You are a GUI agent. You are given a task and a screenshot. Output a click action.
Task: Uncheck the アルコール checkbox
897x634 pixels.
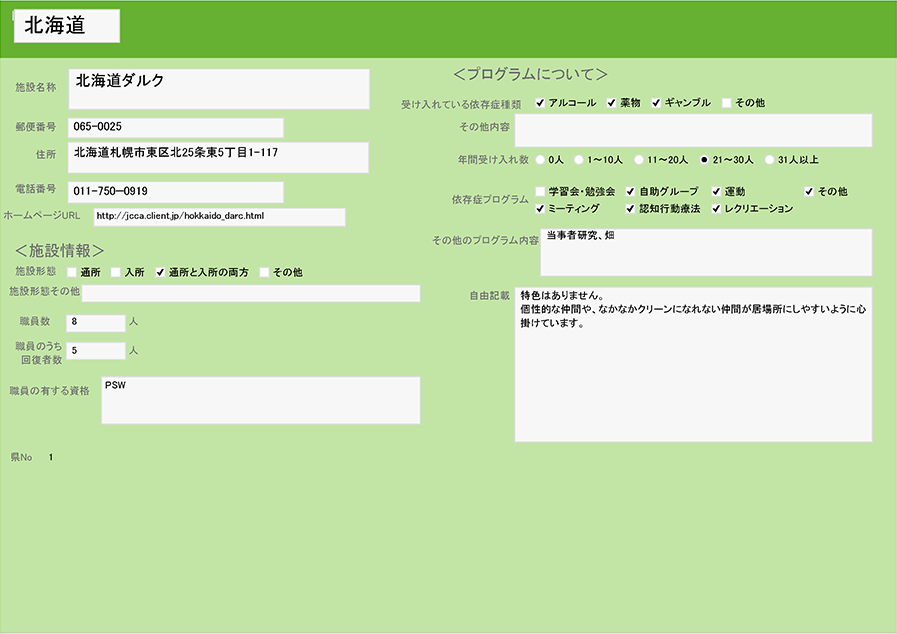[540, 103]
